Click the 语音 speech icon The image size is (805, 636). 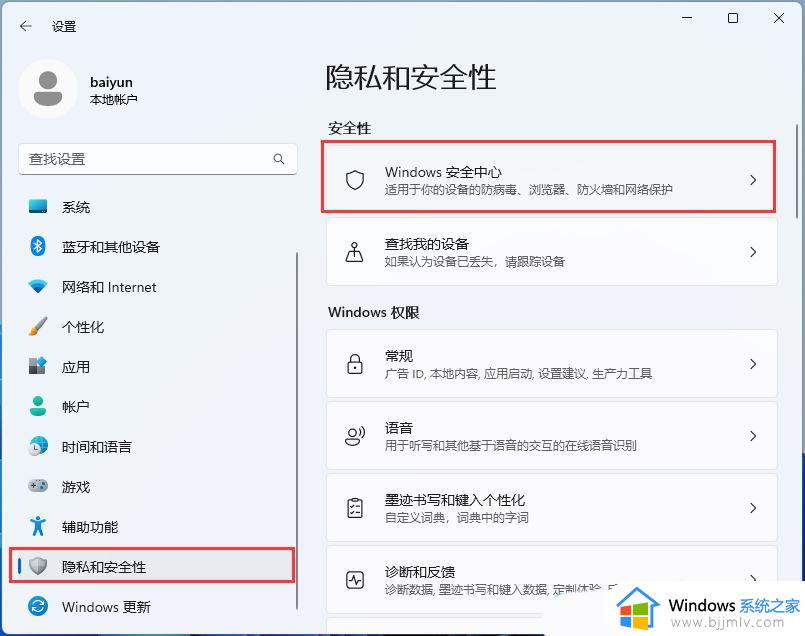pos(355,436)
